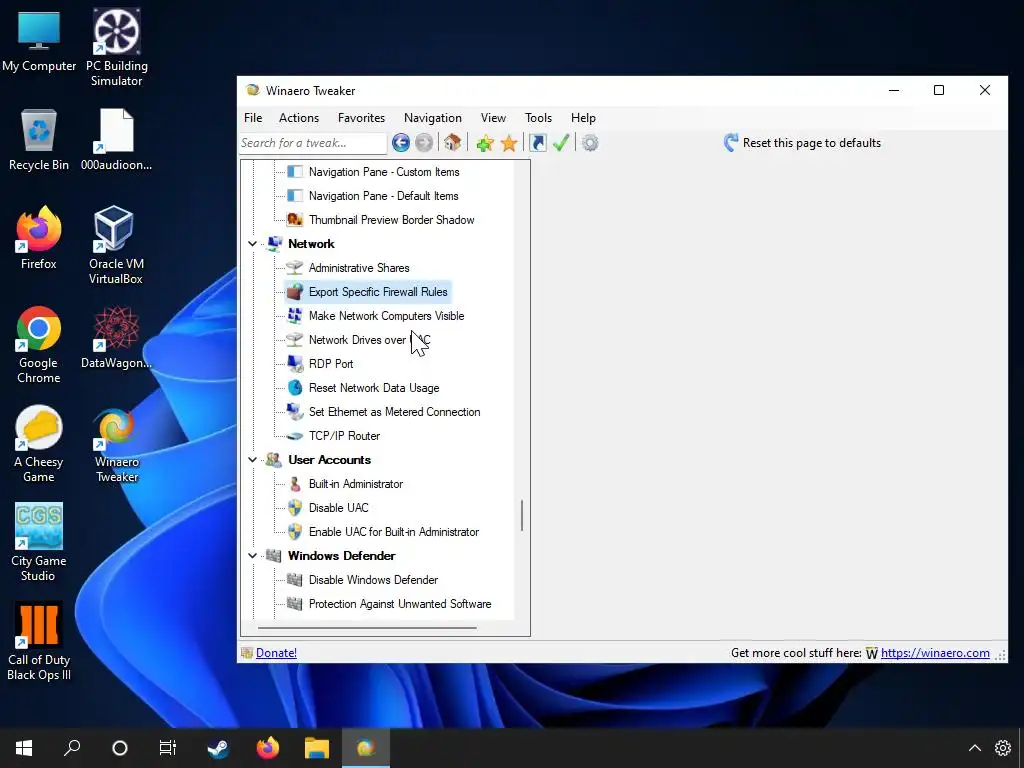The height and width of the screenshot is (768, 1024).
Task: Click the grey Forward navigation arrow
Action: pyautogui.click(x=424, y=142)
